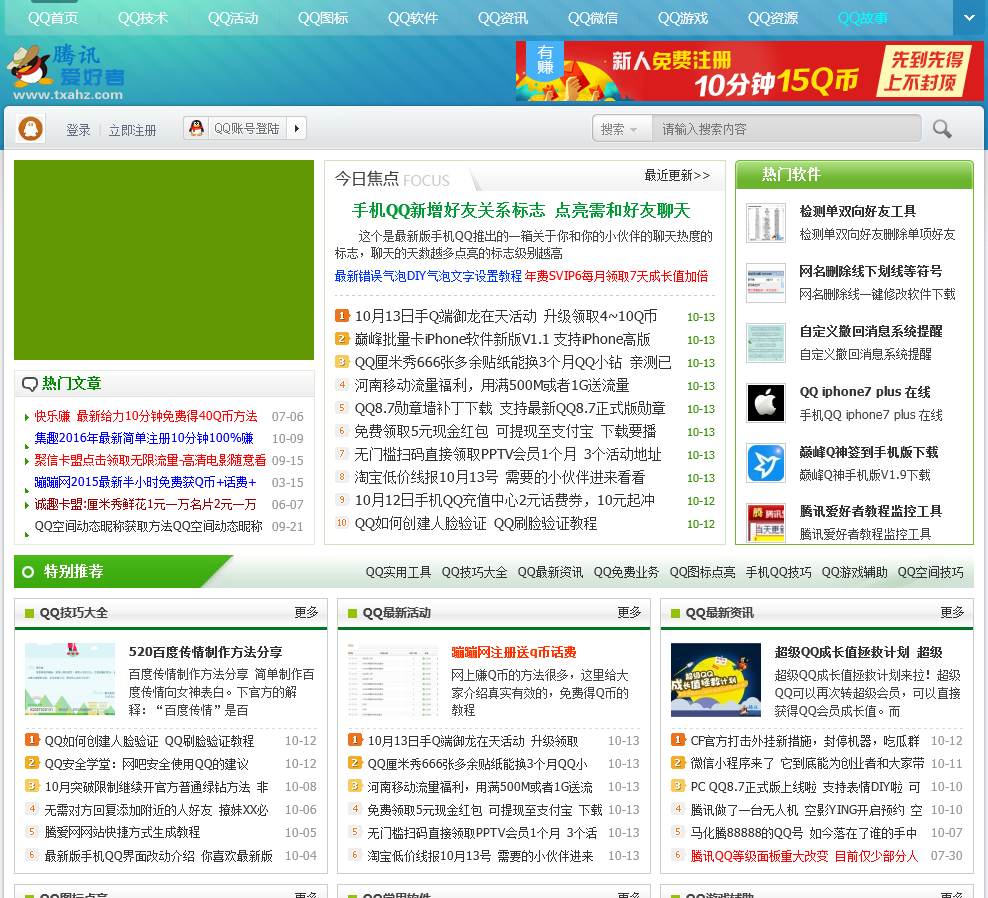Open the QQ游戏 nav item
This screenshot has width=988, height=898.
[683, 18]
